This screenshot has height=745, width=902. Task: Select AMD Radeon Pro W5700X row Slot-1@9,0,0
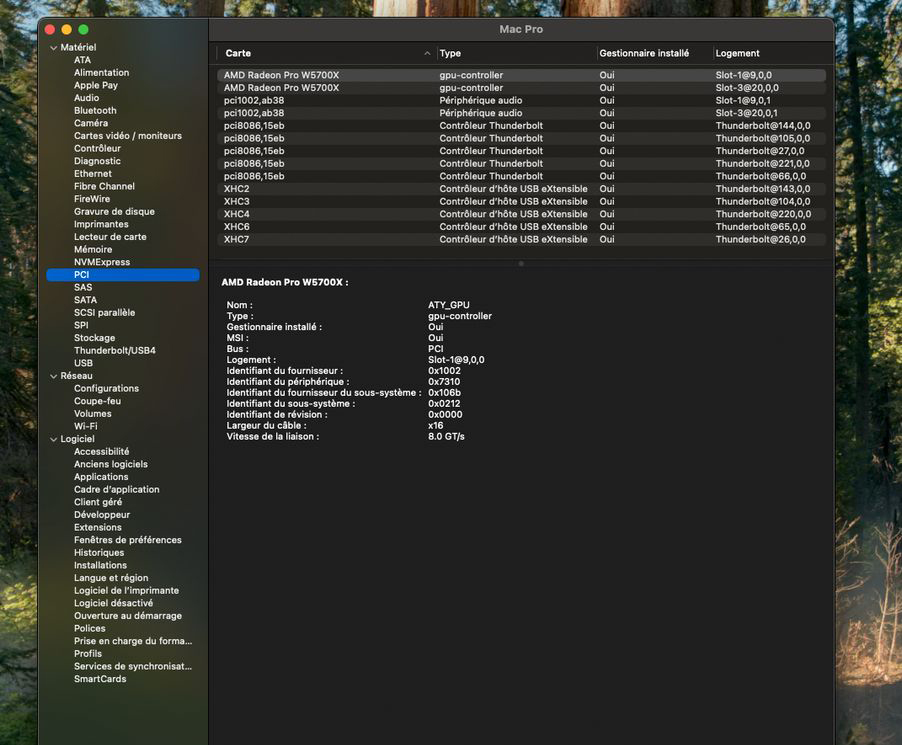(x=521, y=75)
